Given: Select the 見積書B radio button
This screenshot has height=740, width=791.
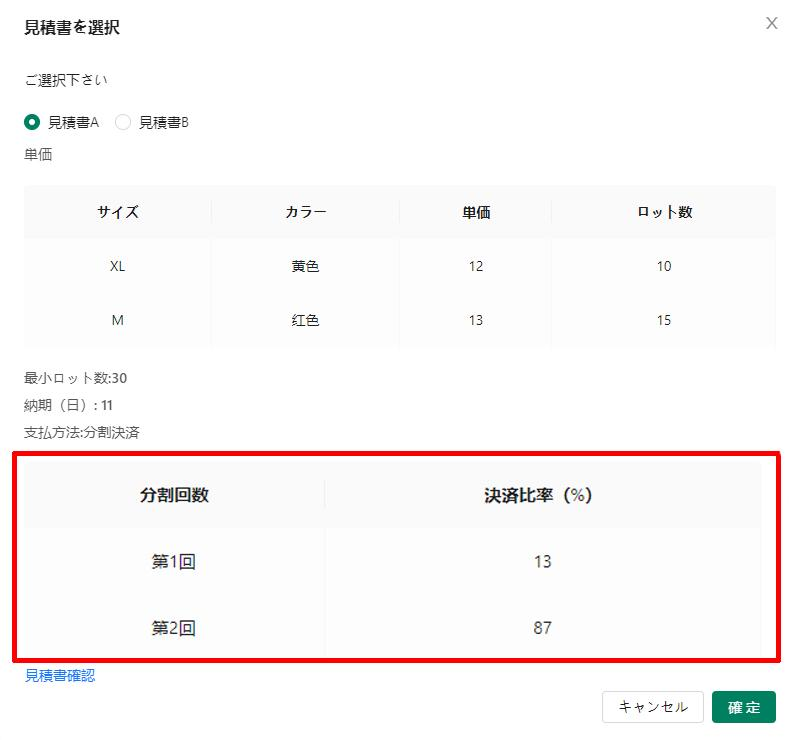Looking at the screenshot, I should 124,122.
